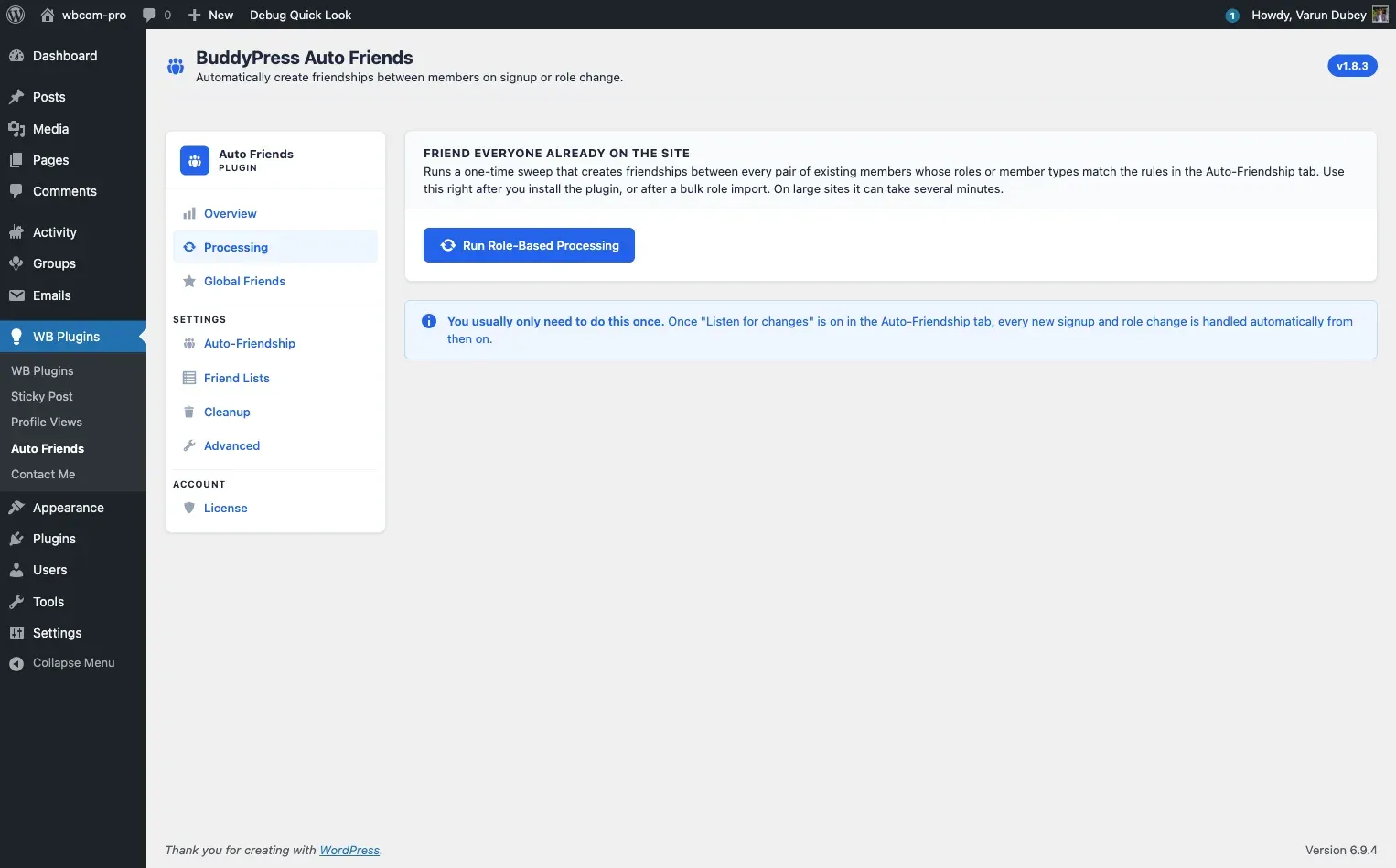Viewport: 1396px width, 868px height.
Task: Click the Posts pin icon
Action: pos(16,97)
